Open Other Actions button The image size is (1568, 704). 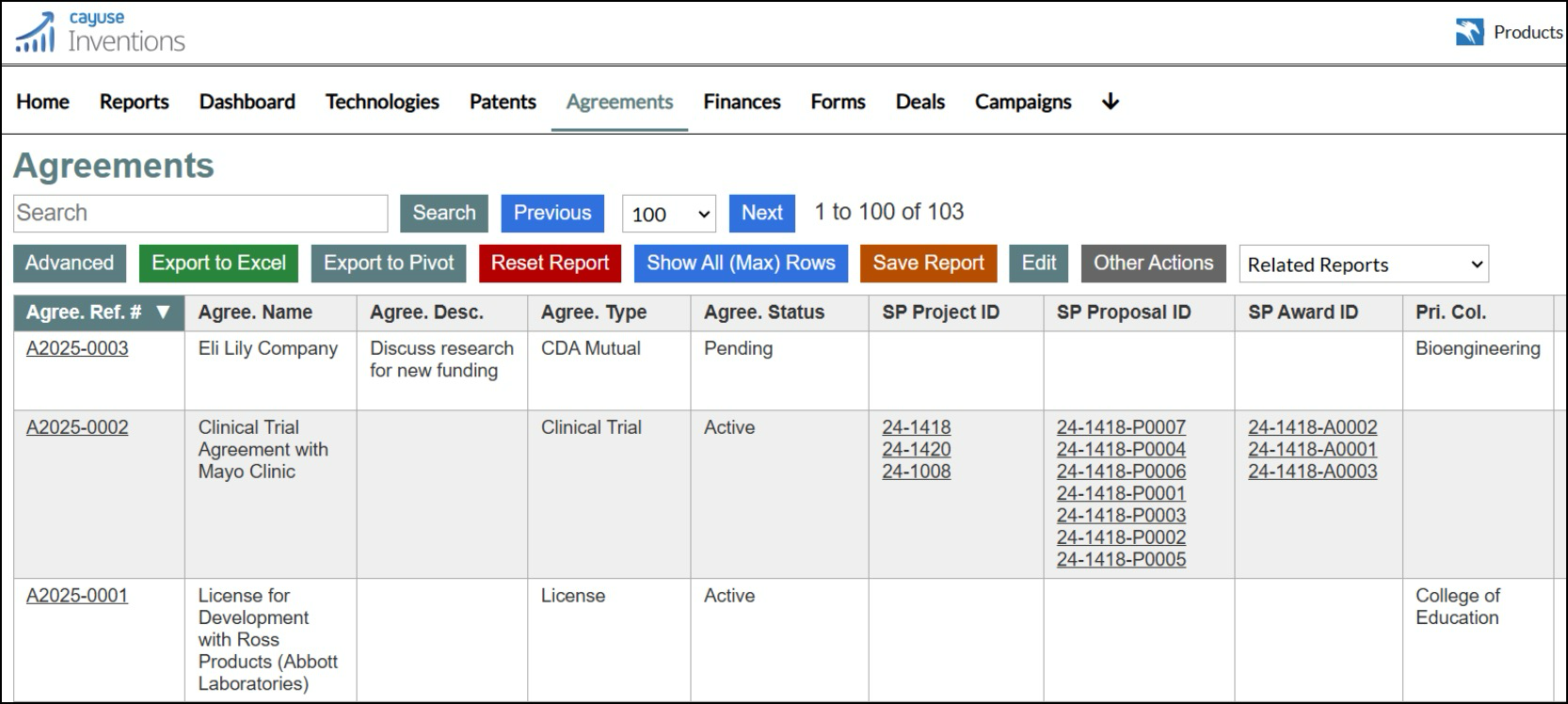[x=1153, y=264]
